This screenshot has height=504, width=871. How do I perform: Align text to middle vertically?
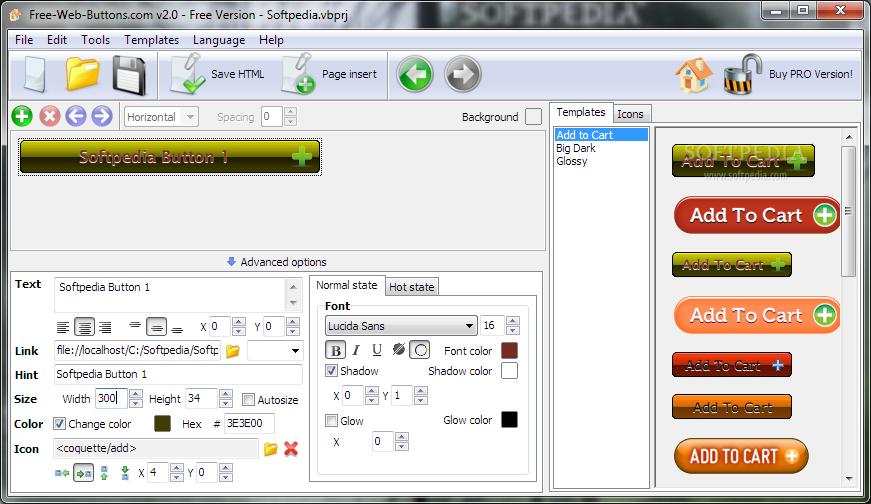point(157,327)
